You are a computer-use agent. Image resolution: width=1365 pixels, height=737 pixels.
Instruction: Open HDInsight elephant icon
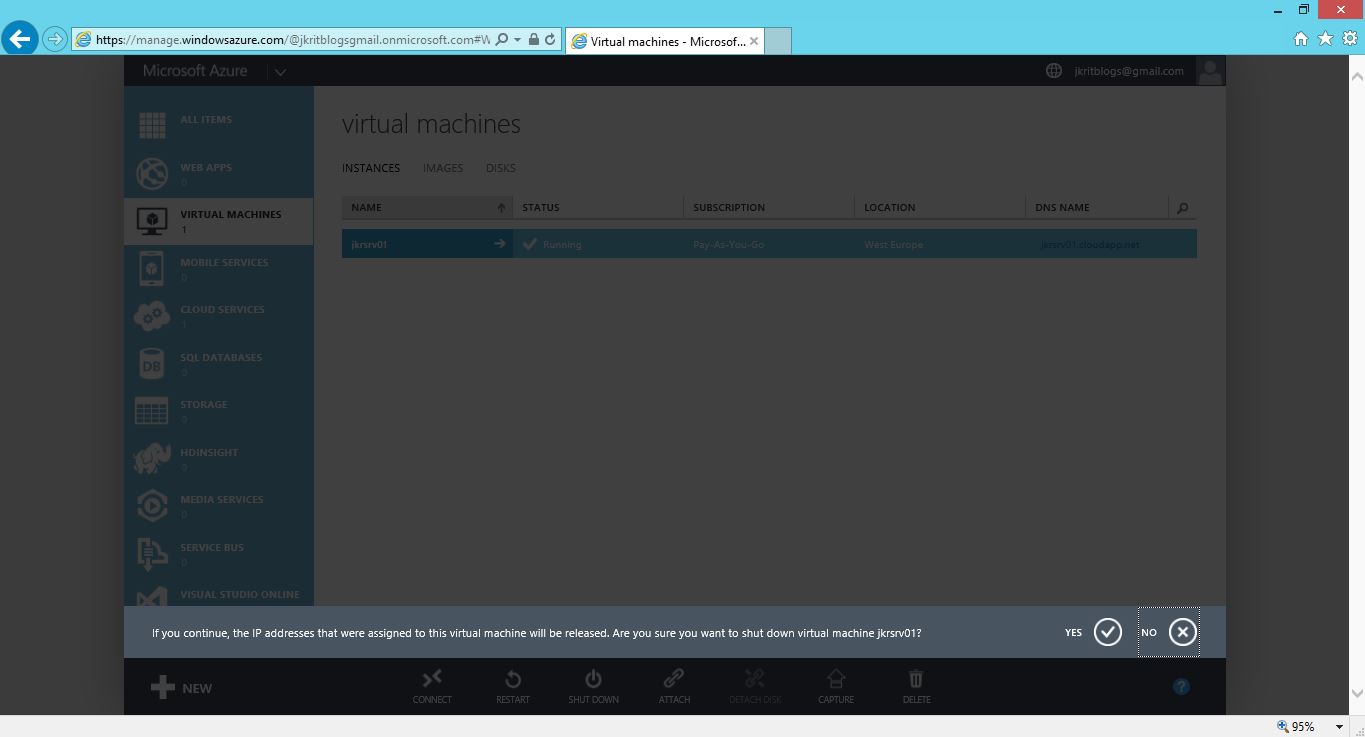pyautogui.click(x=152, y=458)
